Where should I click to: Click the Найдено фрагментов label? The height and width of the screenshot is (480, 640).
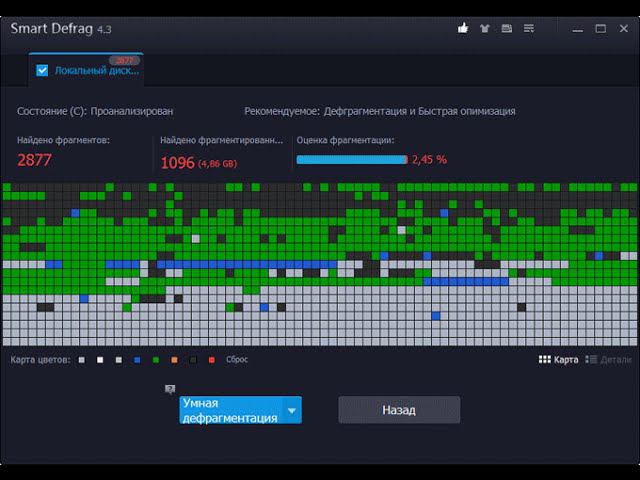tap(63, 140)
